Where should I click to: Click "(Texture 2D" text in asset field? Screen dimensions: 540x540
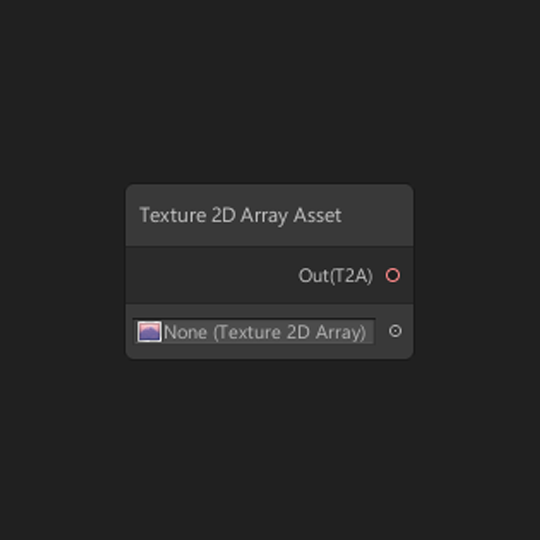261,333
